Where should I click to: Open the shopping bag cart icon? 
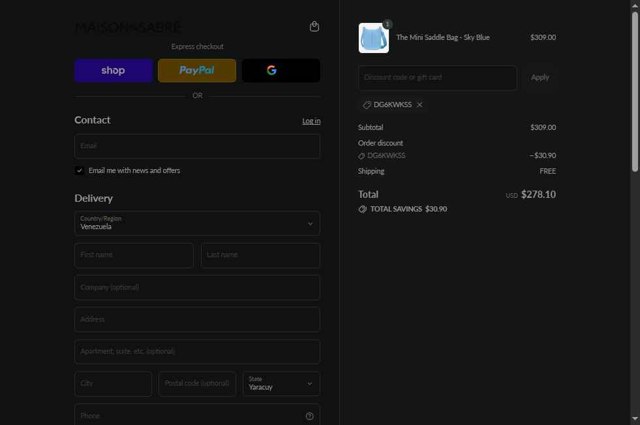click(314, 27)
